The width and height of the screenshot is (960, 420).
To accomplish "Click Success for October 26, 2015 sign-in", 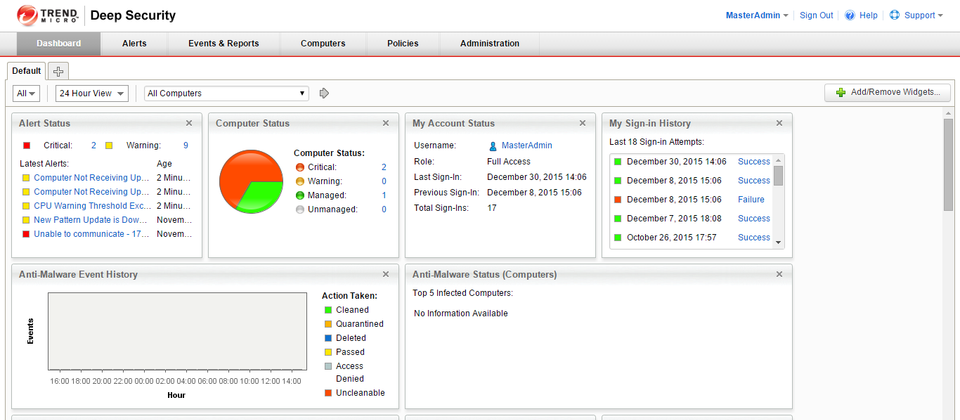I will pyautogui.click(x=754, y=238).
